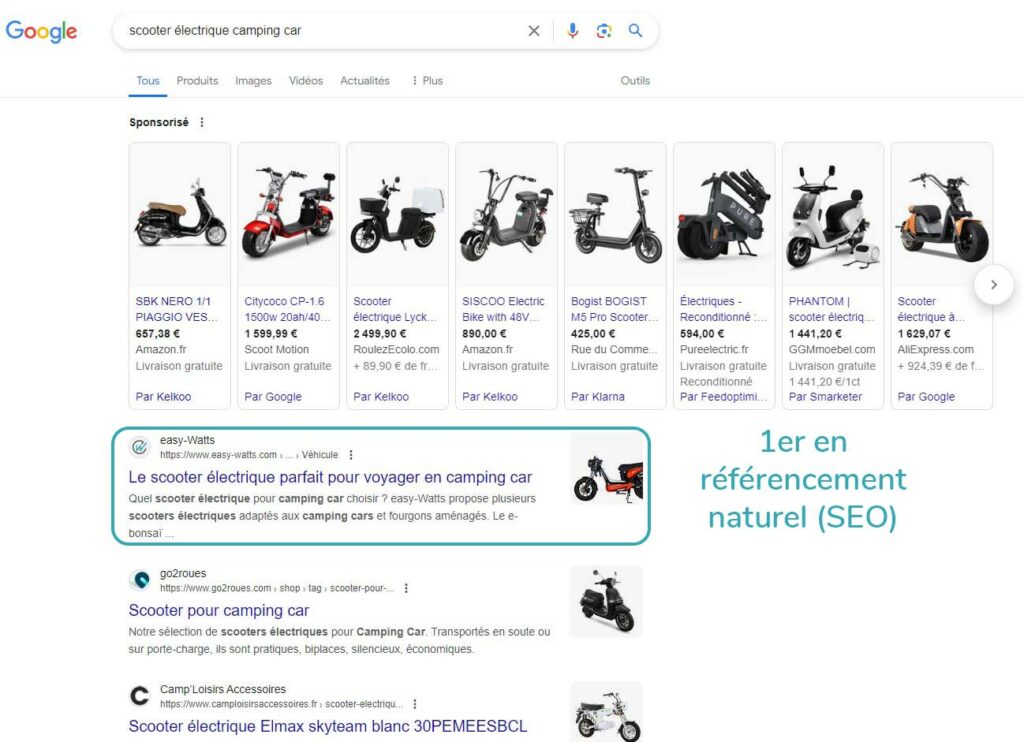Switch to the Vidéos tab
This screenshot has width=1024, height=742.
[x=306, y=81]
